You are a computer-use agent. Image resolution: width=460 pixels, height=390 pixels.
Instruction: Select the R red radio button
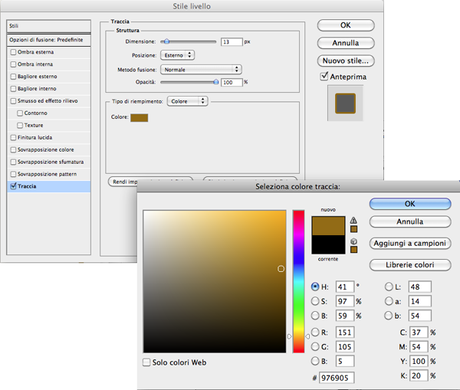(x=315, y=332)
